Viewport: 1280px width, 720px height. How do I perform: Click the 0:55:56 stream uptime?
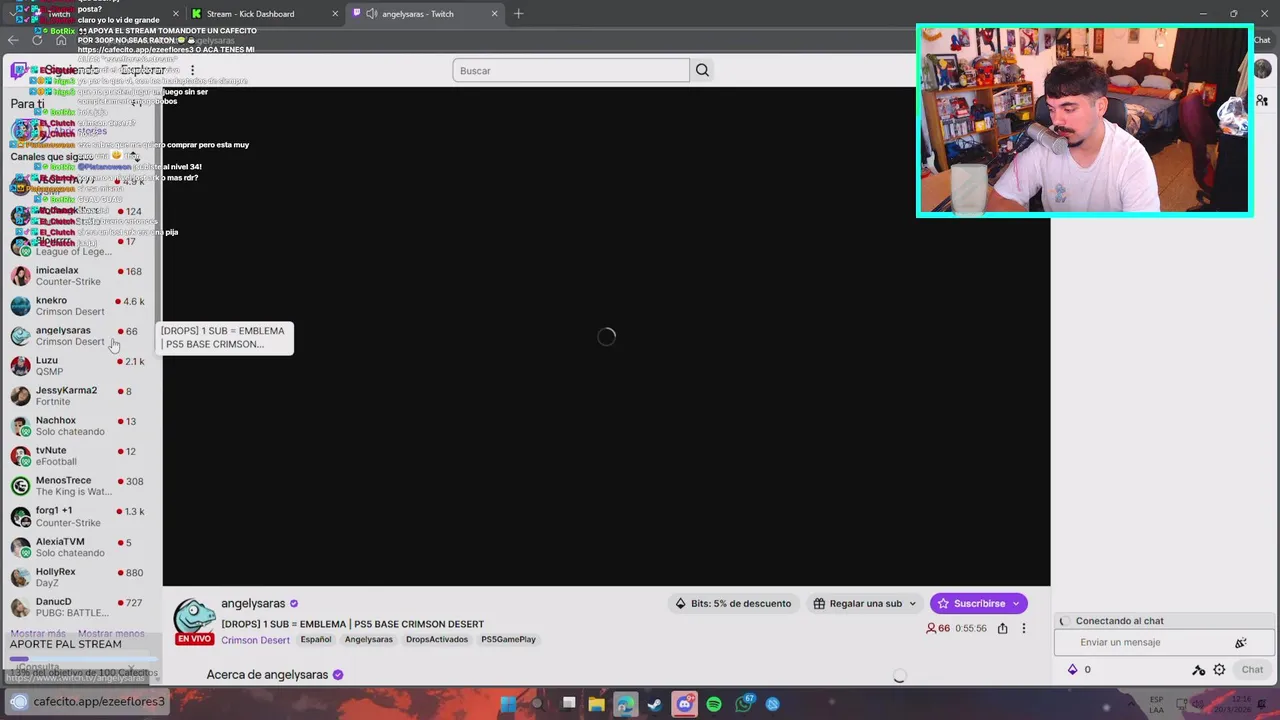point(970,628)
